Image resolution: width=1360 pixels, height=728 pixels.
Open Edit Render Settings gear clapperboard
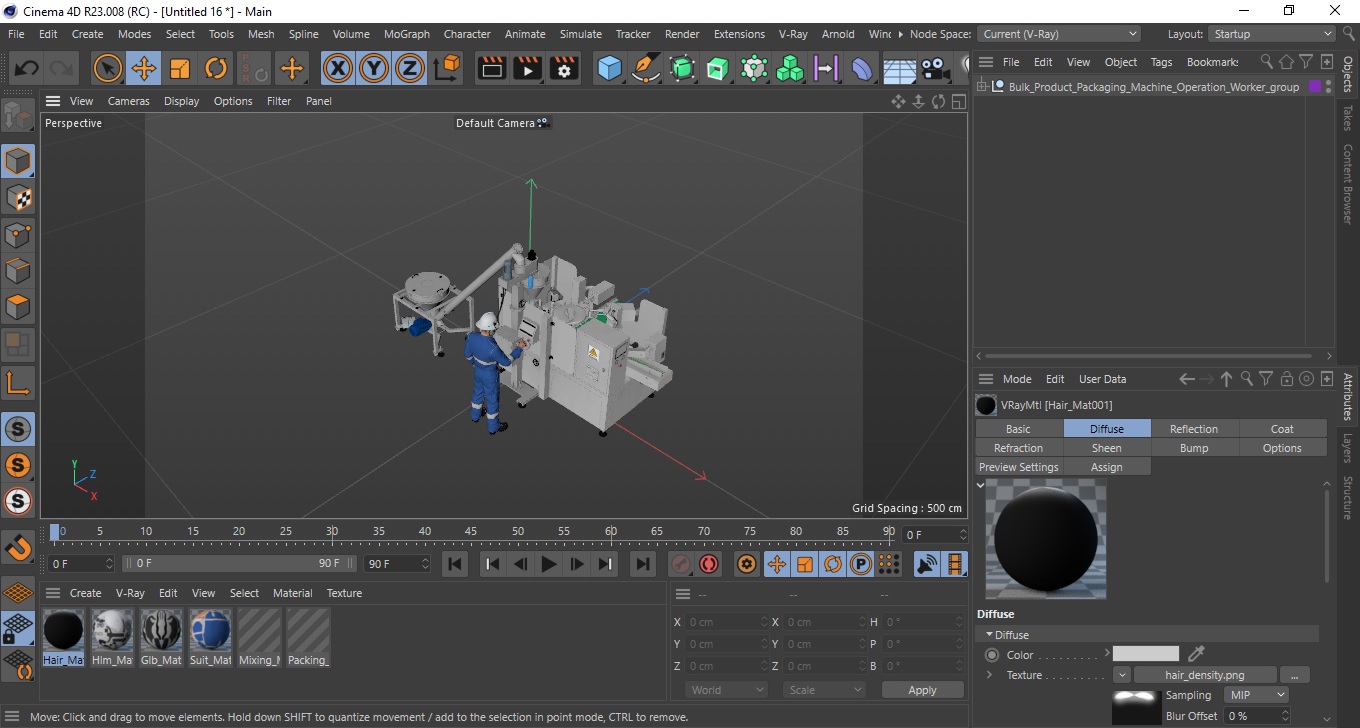click(x=565, y=68)
